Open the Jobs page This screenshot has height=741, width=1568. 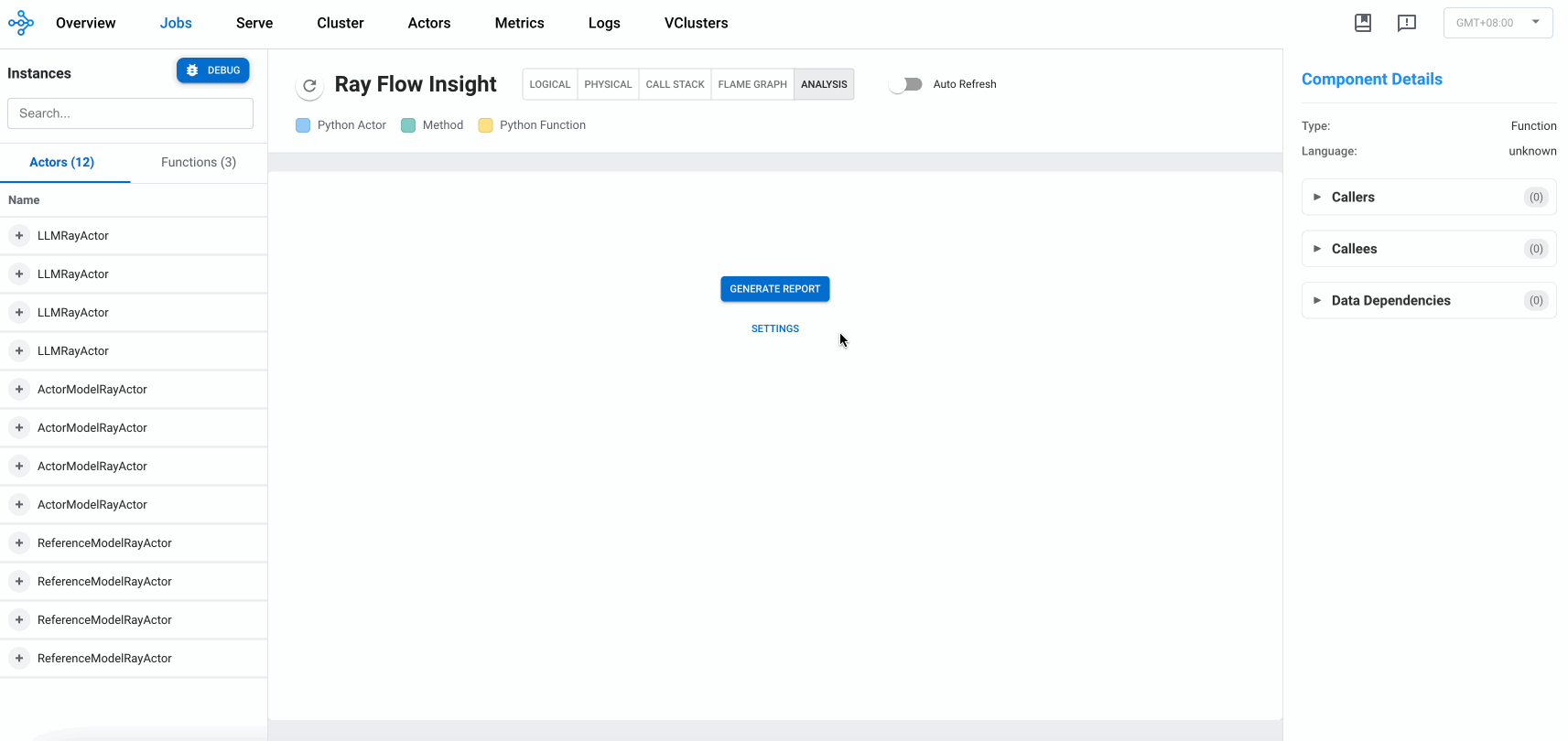point(176,23)
